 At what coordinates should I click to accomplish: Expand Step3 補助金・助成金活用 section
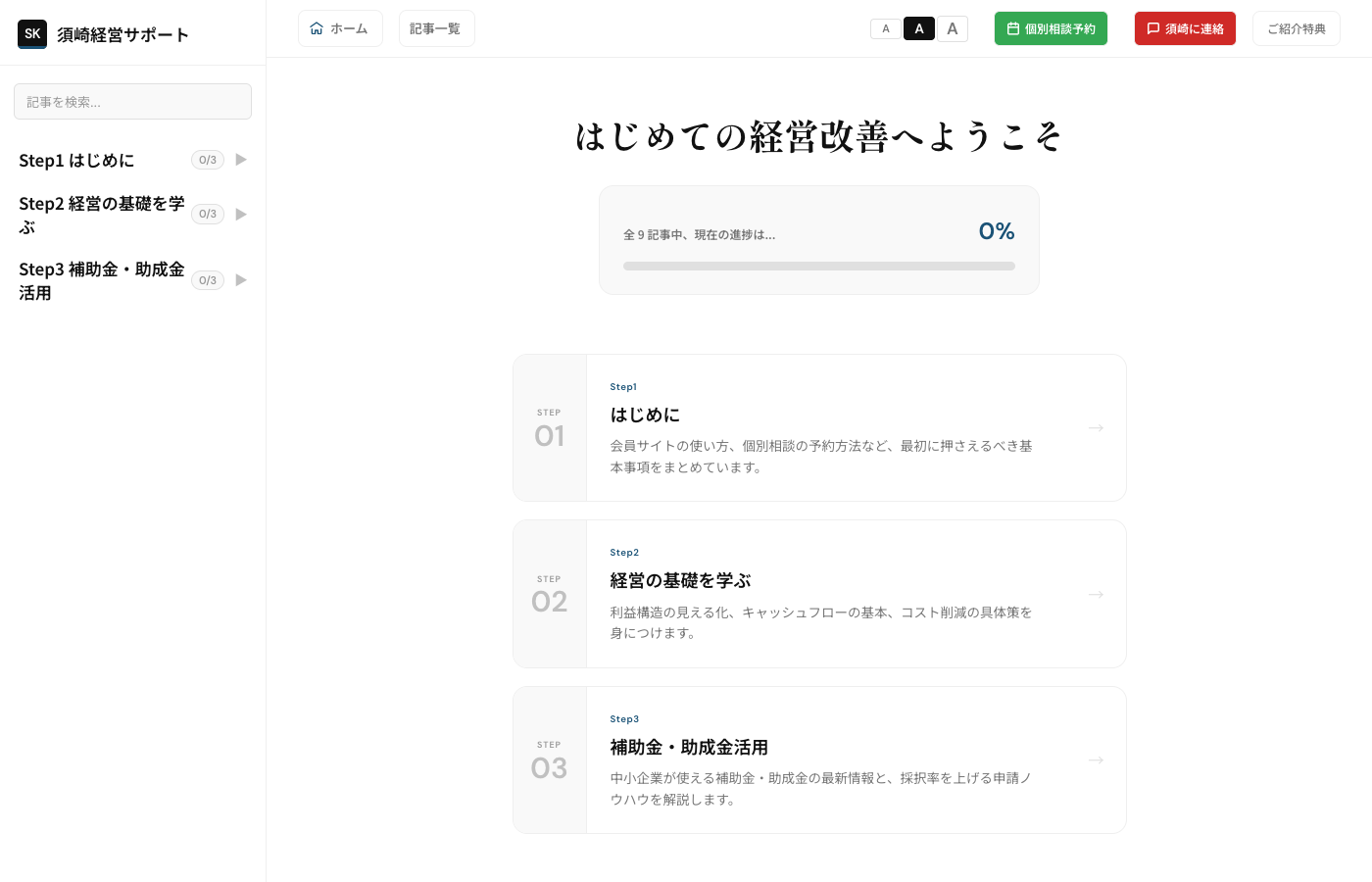click(241, 280)
